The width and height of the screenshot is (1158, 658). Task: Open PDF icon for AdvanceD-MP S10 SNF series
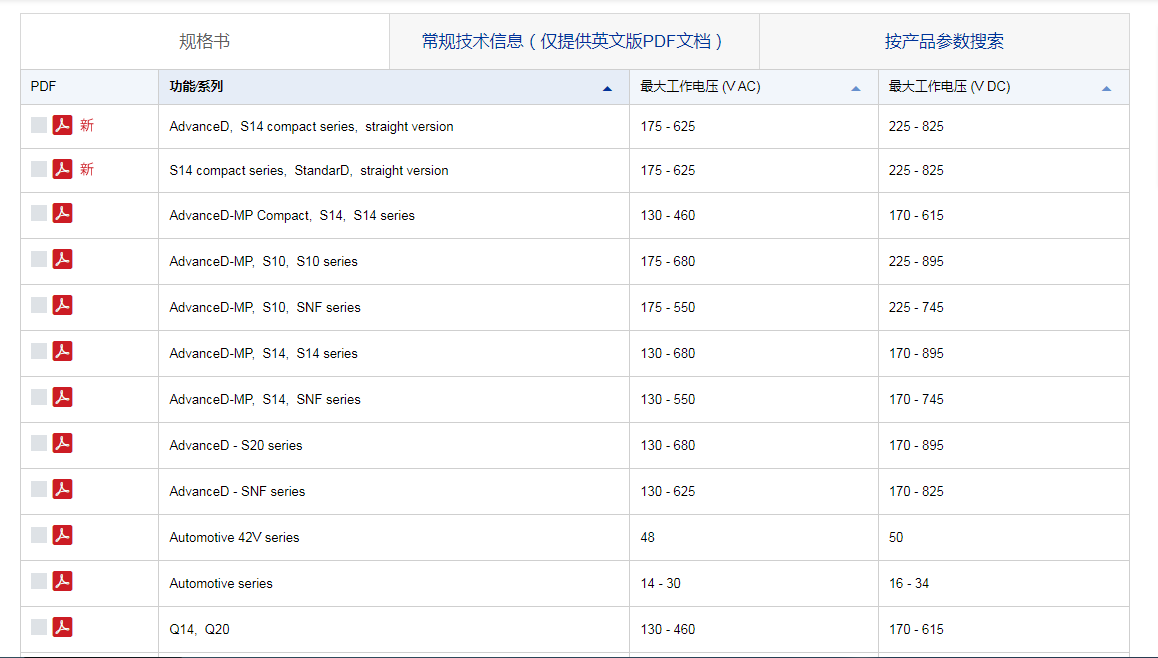[x=62, y=306]
